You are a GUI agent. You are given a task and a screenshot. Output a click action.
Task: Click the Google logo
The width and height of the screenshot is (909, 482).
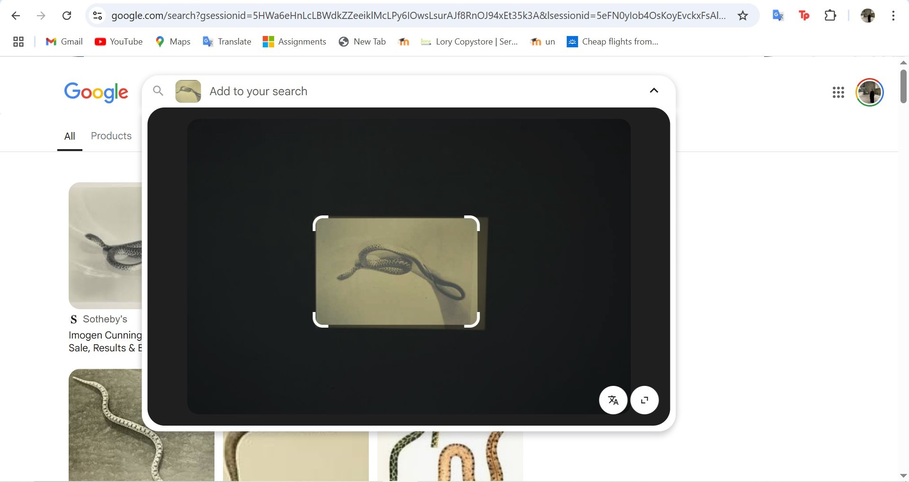tap(96, 92)
